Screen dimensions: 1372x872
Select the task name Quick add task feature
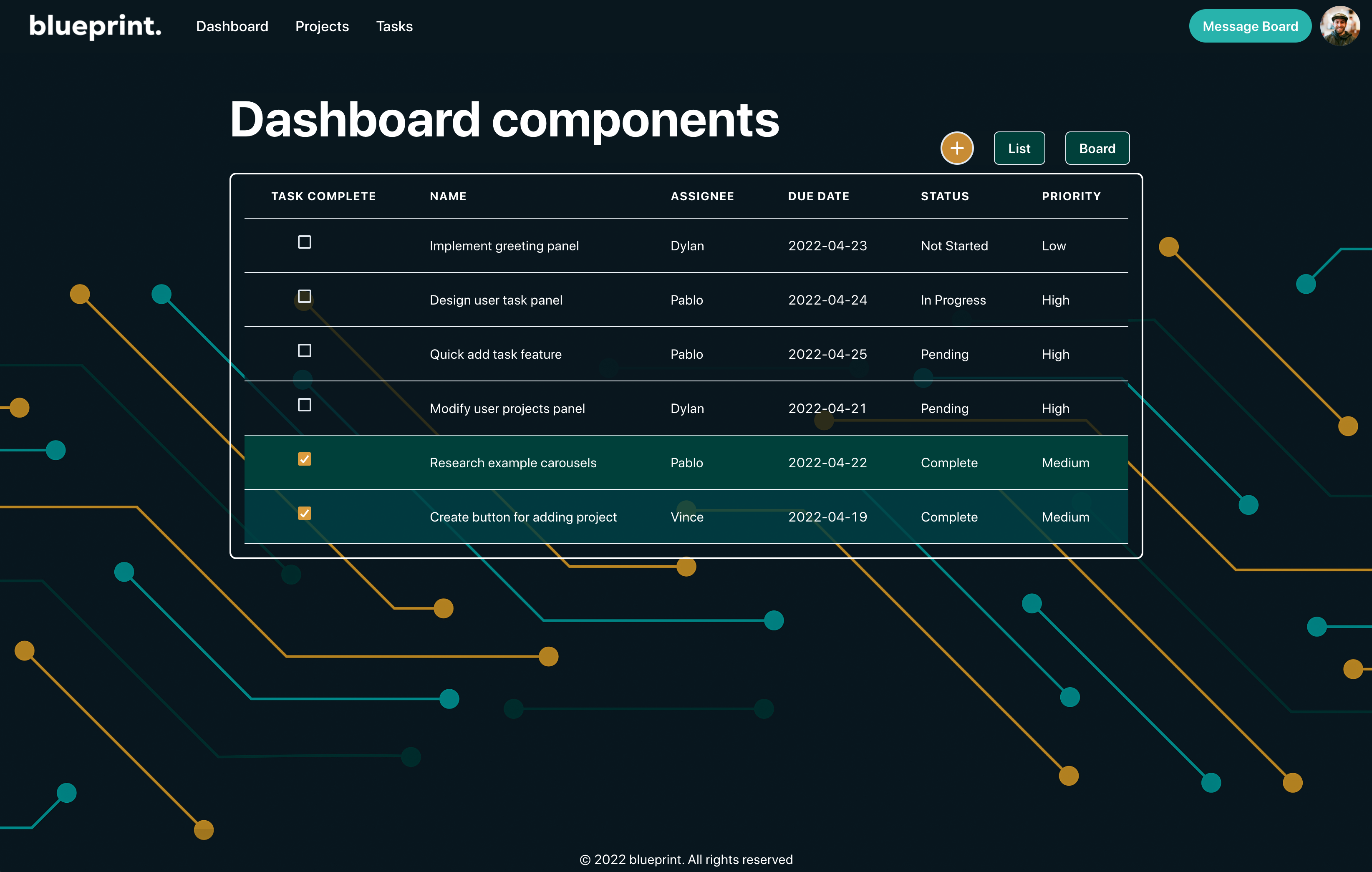(x=495, y=354)
